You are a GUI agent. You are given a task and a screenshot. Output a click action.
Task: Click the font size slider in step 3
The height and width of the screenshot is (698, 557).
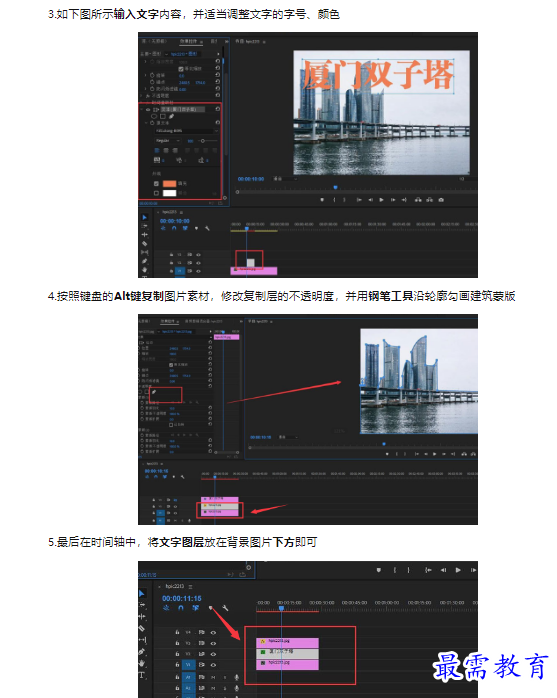pyautogui.click(x=207, y=141)
